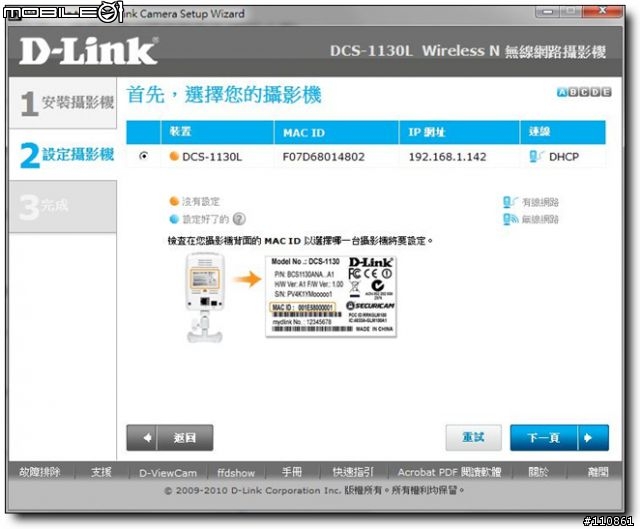Click the orange 沒有設定 legend icon
Viewport: 640px width, 529px height.
pyautogui.click(x=174, y=201)
